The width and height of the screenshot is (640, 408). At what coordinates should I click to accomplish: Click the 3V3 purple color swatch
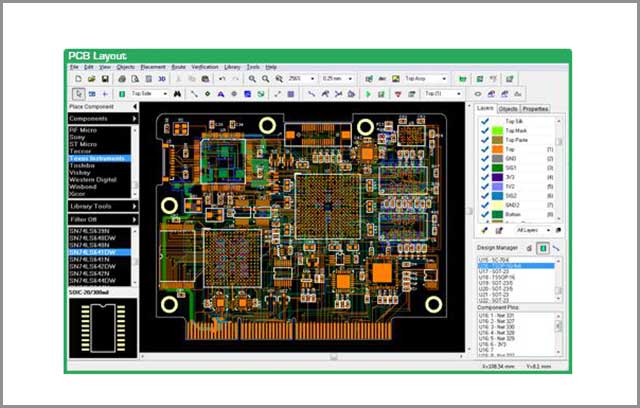coord(497,177)
